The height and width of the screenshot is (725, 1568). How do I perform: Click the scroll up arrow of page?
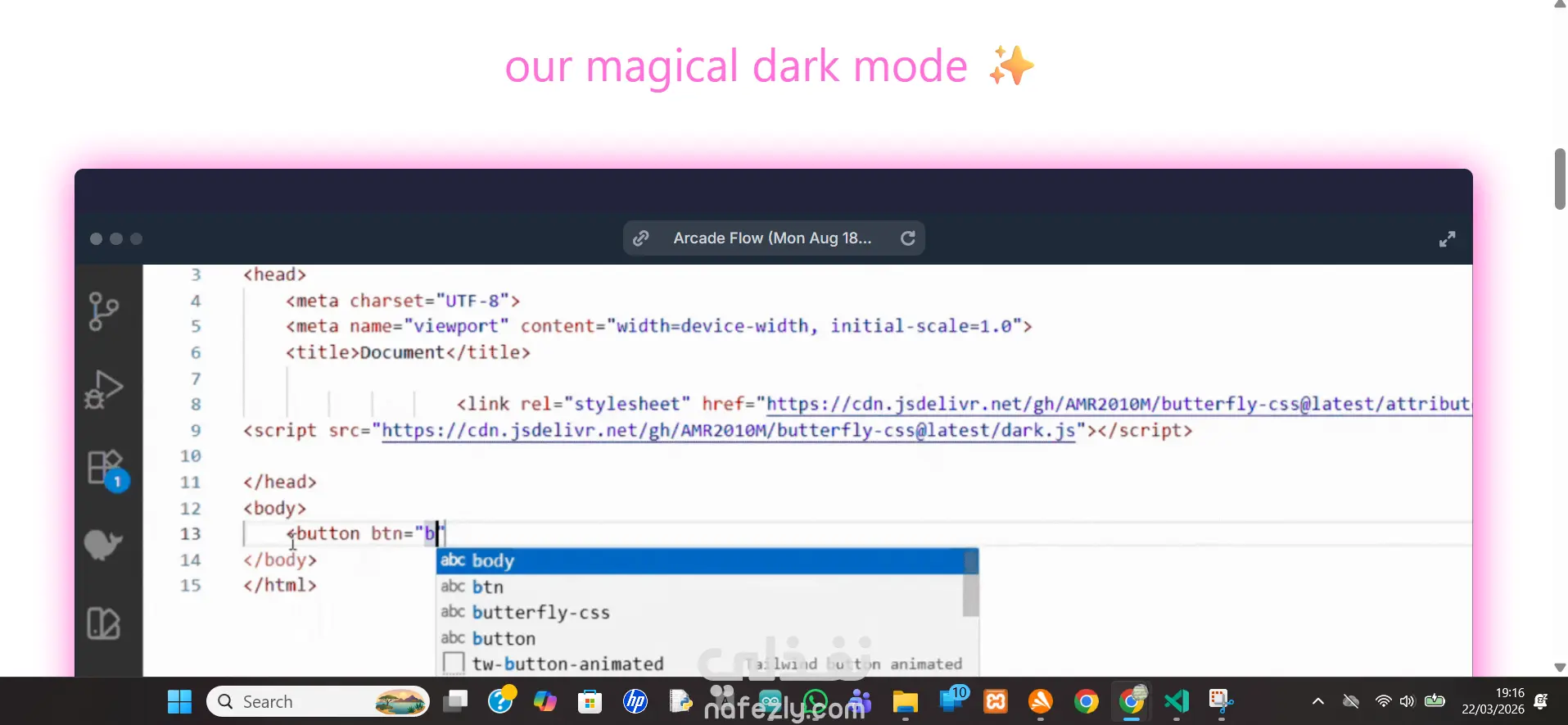point(1560,4)
